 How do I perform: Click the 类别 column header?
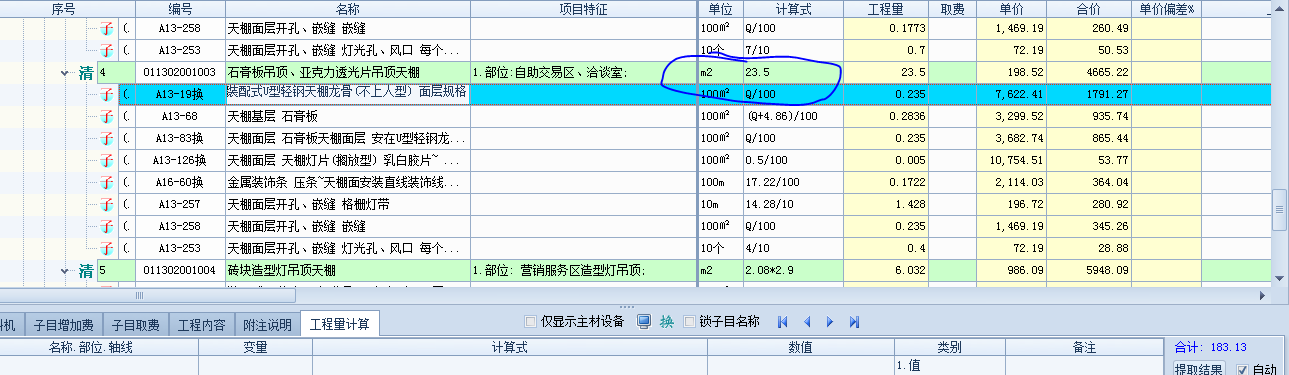(949, 347)
